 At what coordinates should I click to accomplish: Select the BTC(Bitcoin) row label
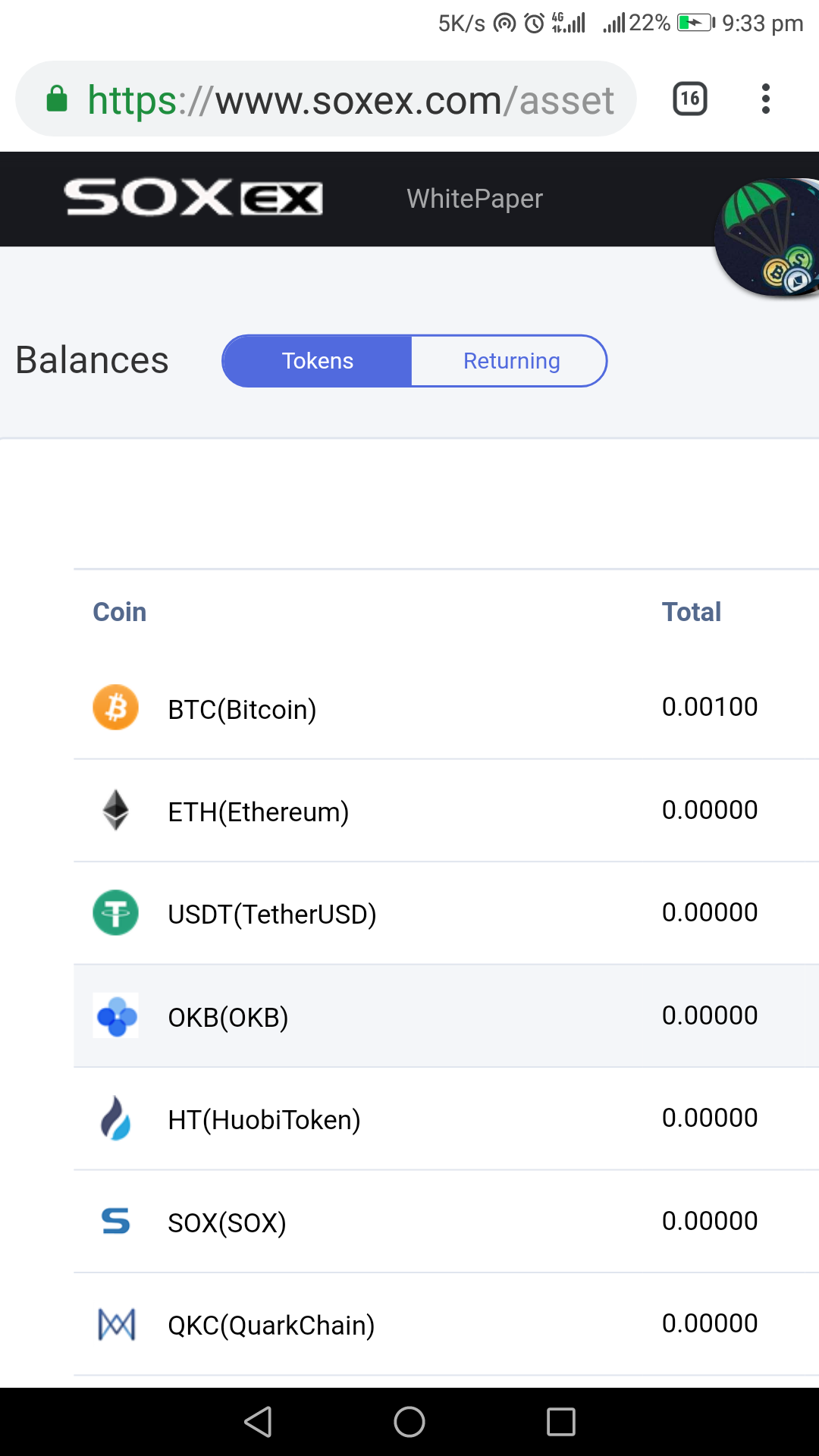click(x=242, y=710)
